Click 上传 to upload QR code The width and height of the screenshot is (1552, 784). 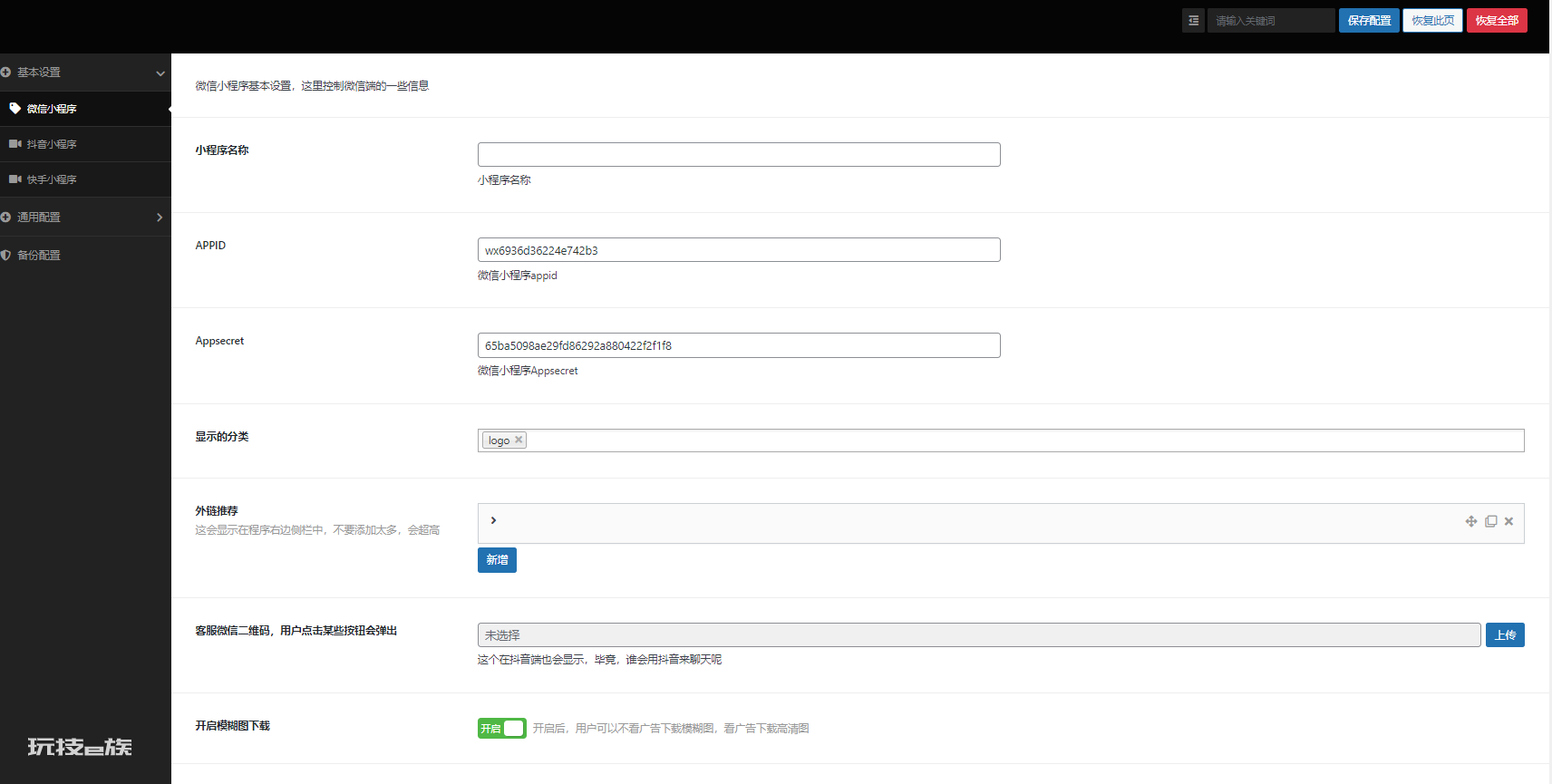pyautogui.click(x=1505, y=635)
